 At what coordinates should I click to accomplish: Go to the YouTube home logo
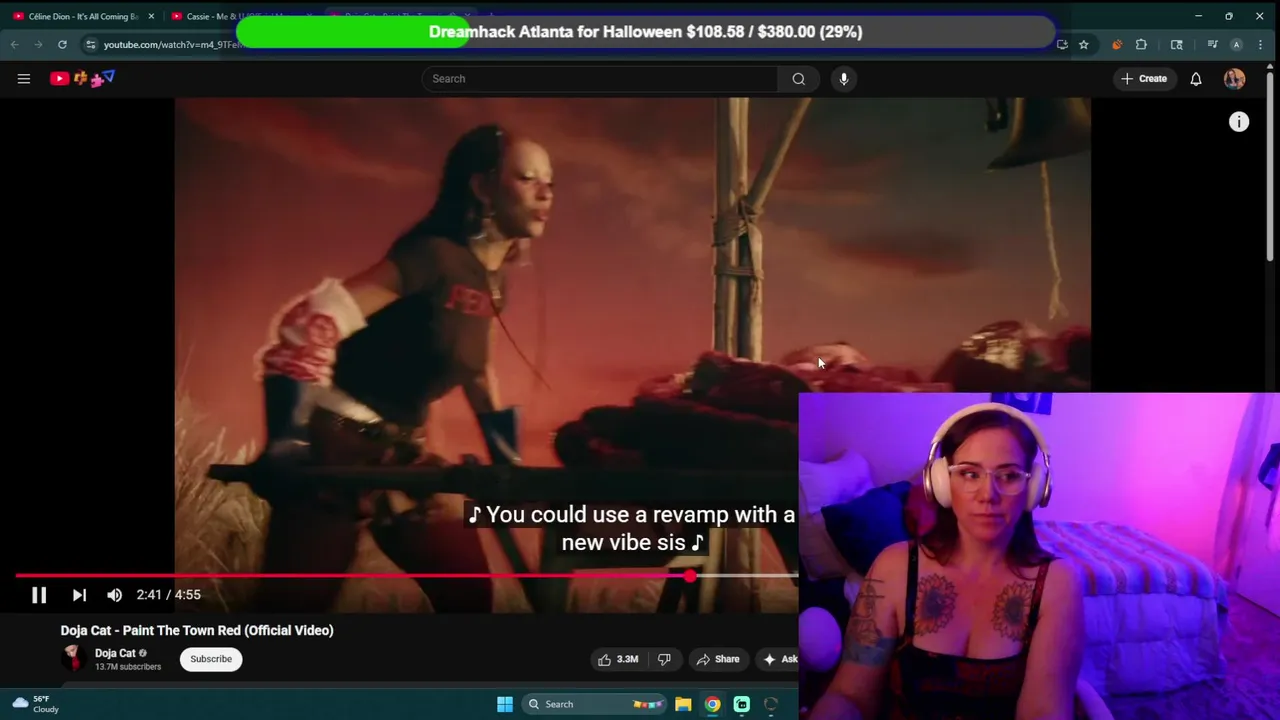click(82, 78)
